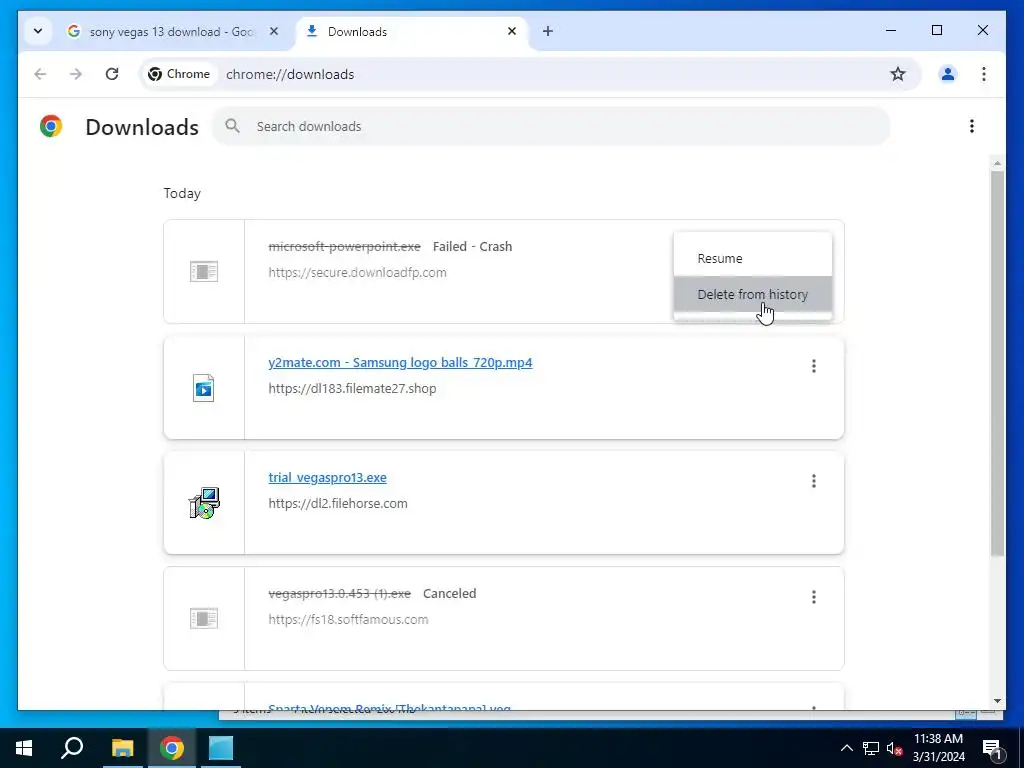The height and width of the screenshot is (768, 1024).
Task: Open the blue app on taskbar
Action: pos(221,748)
